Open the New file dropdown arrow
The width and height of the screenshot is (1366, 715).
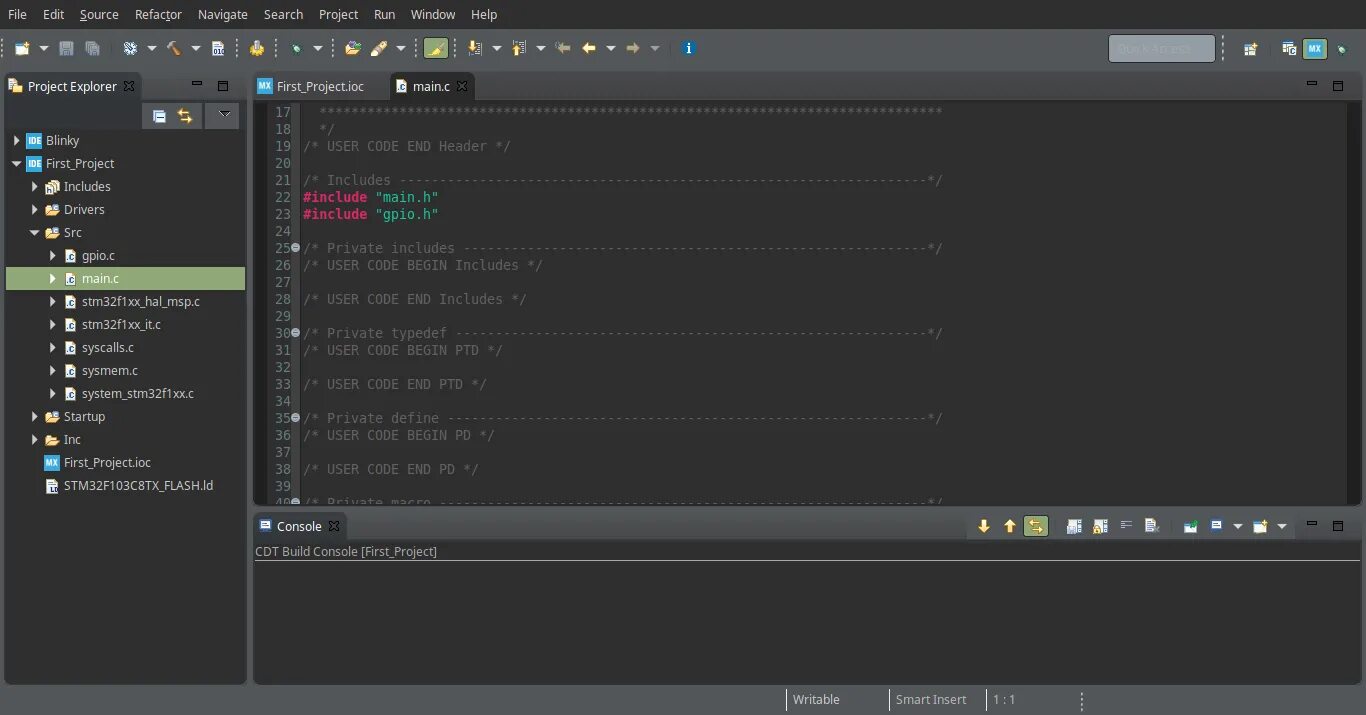tap(44, 48)
